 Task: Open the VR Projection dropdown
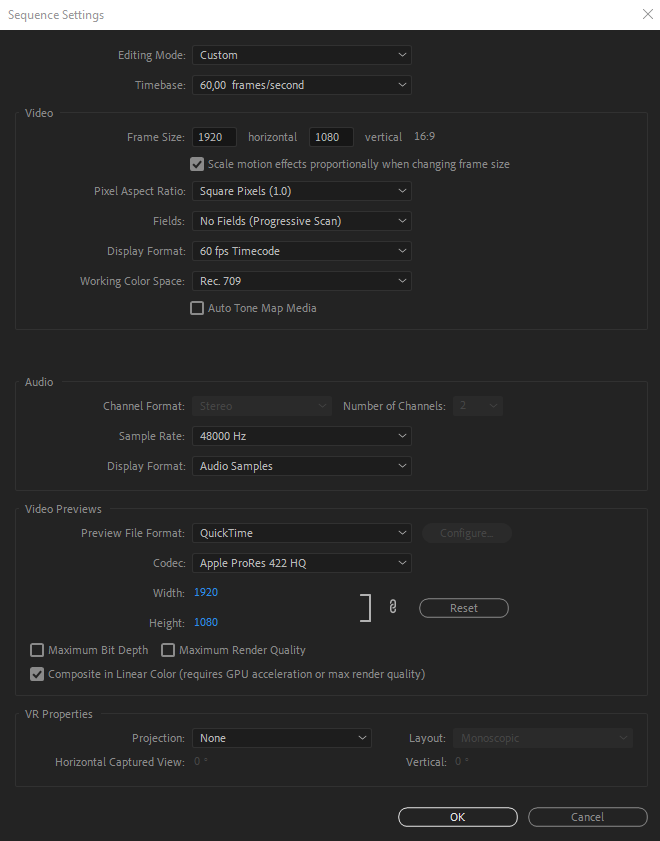281,737
